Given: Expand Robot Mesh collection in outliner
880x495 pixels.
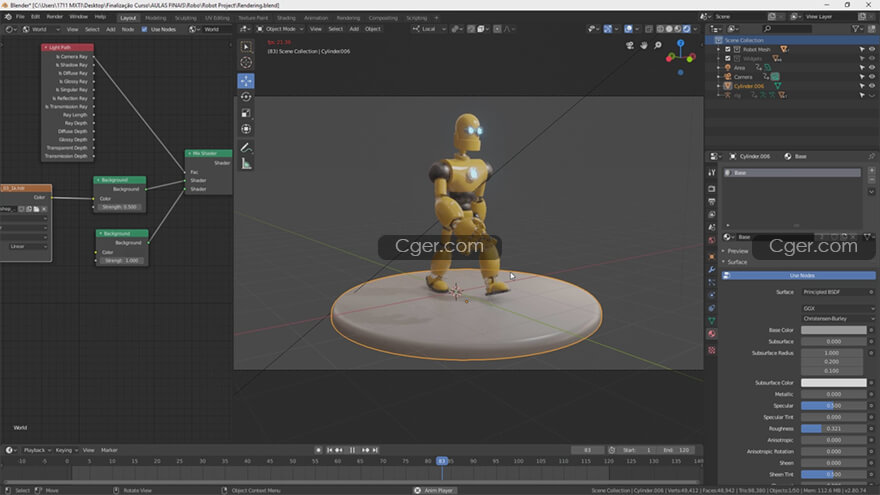Looking at the screenshot, I should tap(718, 49).
